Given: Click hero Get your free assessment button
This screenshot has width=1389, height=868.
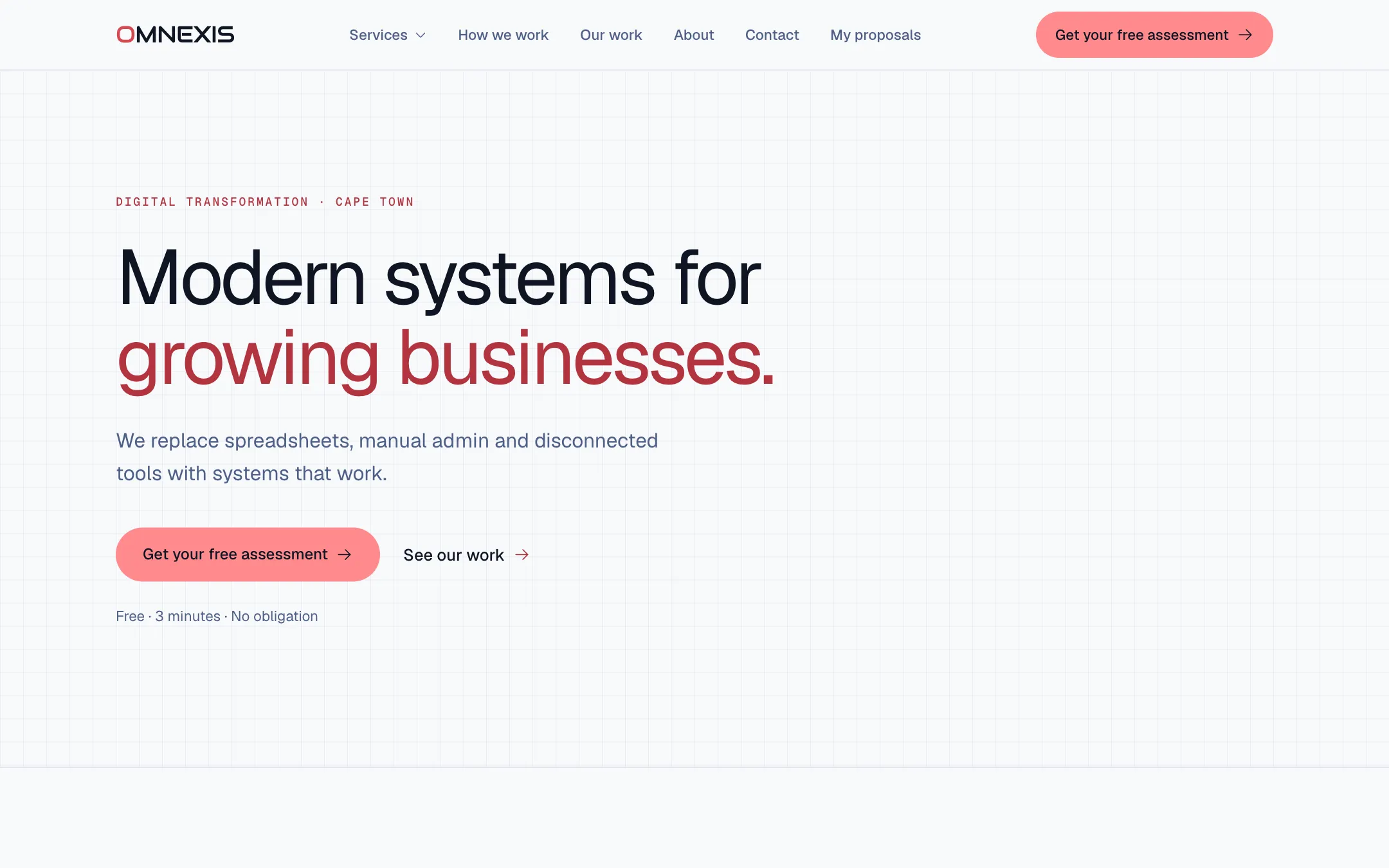Looking at the screenshot, I should 248,554.
